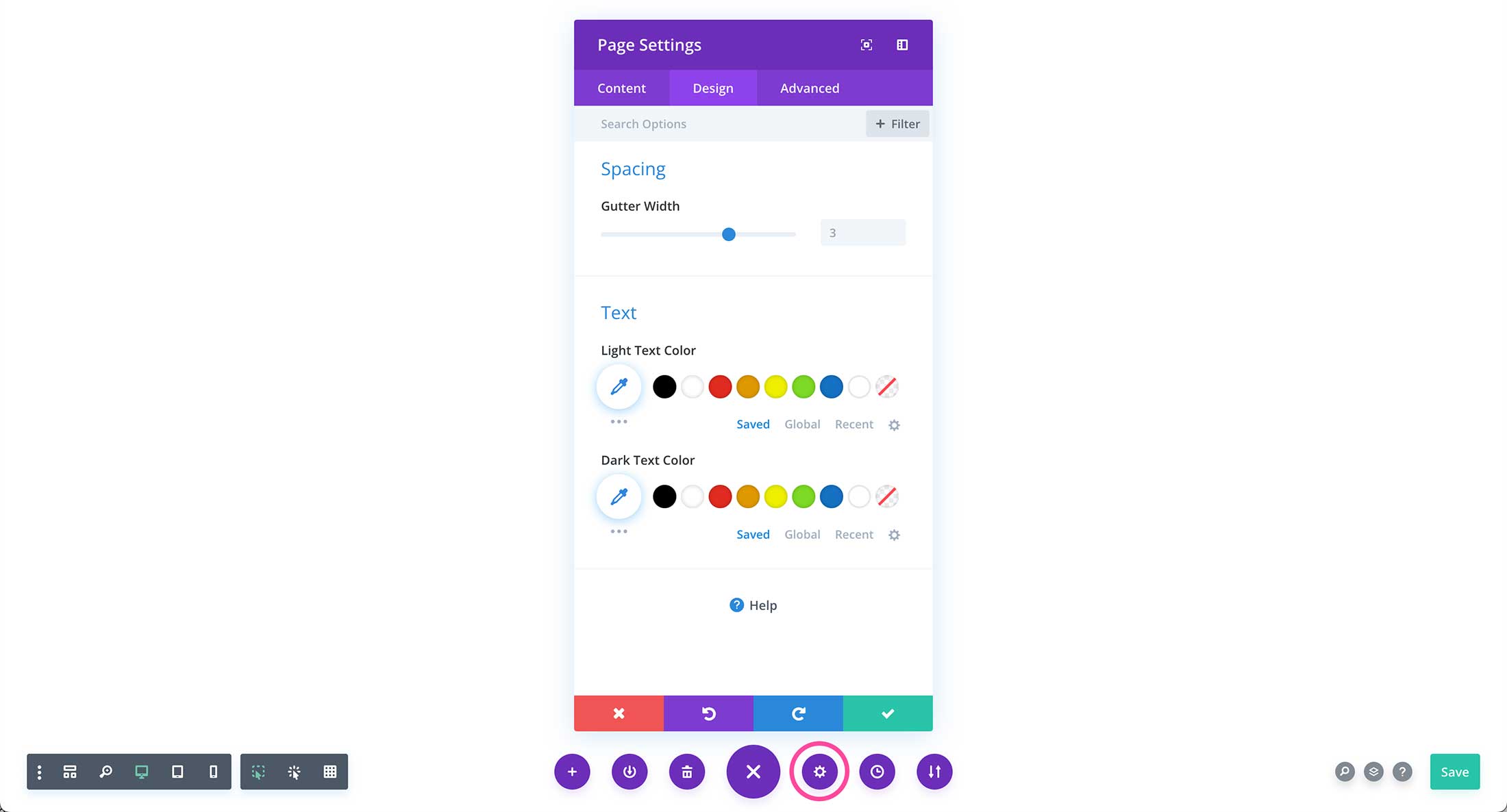1507x812 pixels.
Task: Click the undo arrow icon
Action: coord(708,713)
